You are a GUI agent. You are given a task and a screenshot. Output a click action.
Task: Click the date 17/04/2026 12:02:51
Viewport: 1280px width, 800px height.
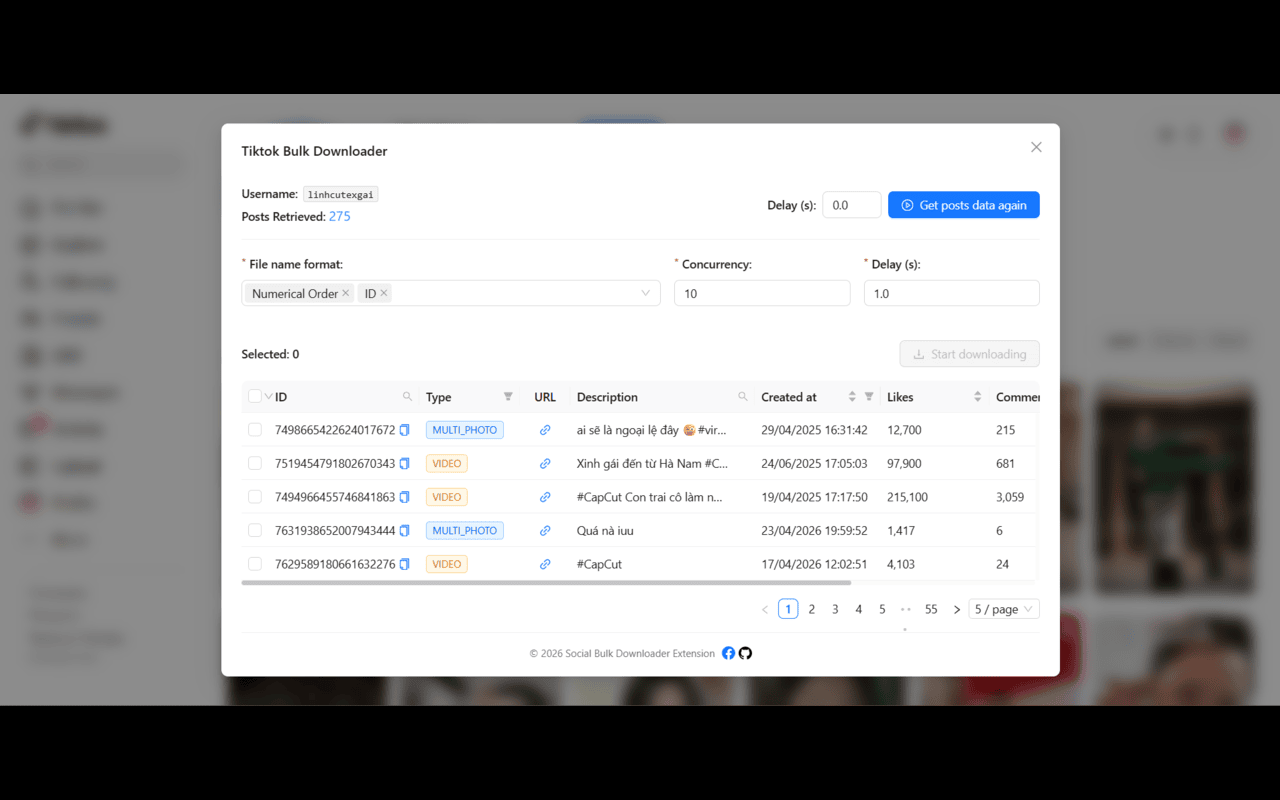(x=814, y=564)
